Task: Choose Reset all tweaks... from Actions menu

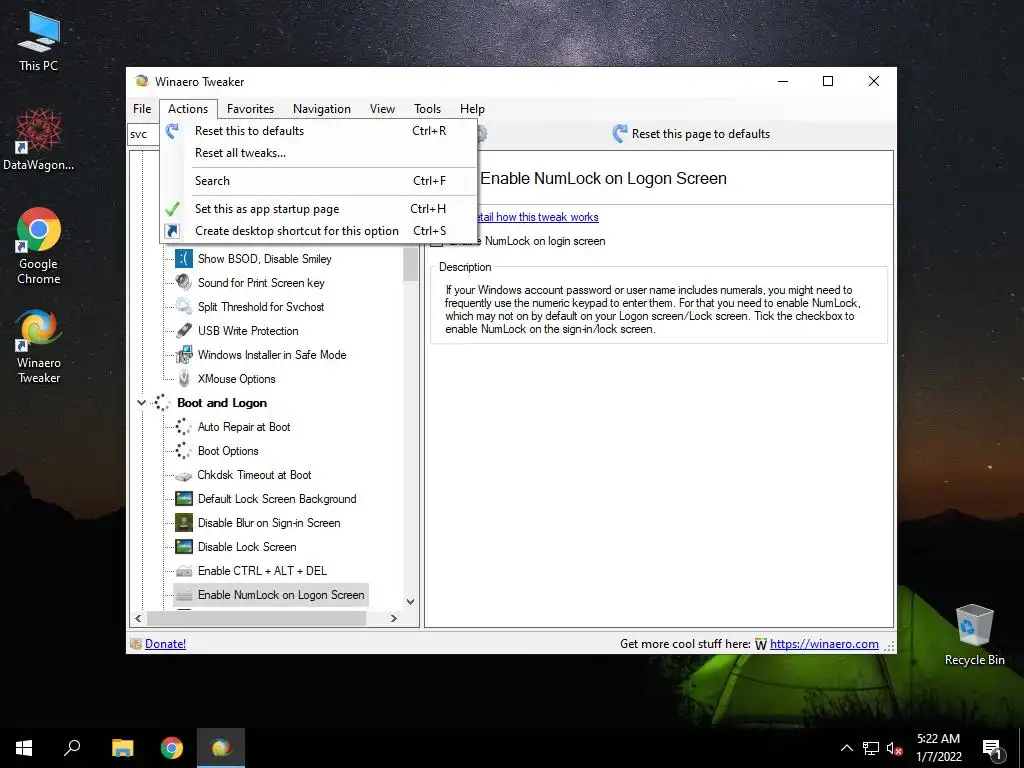Action: coord(319,153)
